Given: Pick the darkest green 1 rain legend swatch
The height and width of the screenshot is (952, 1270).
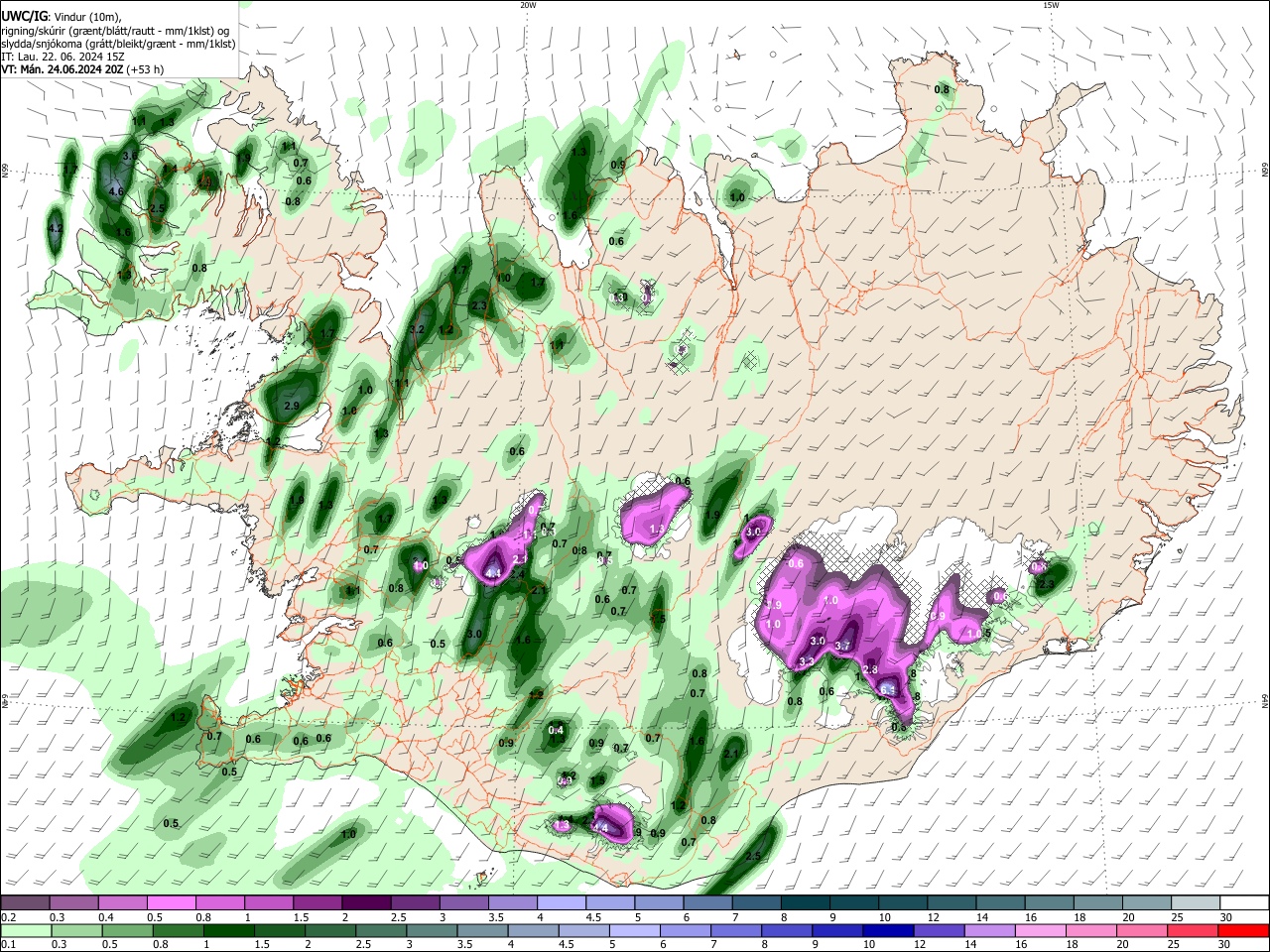Looking at the screenshot, I should tap(229, 930).
